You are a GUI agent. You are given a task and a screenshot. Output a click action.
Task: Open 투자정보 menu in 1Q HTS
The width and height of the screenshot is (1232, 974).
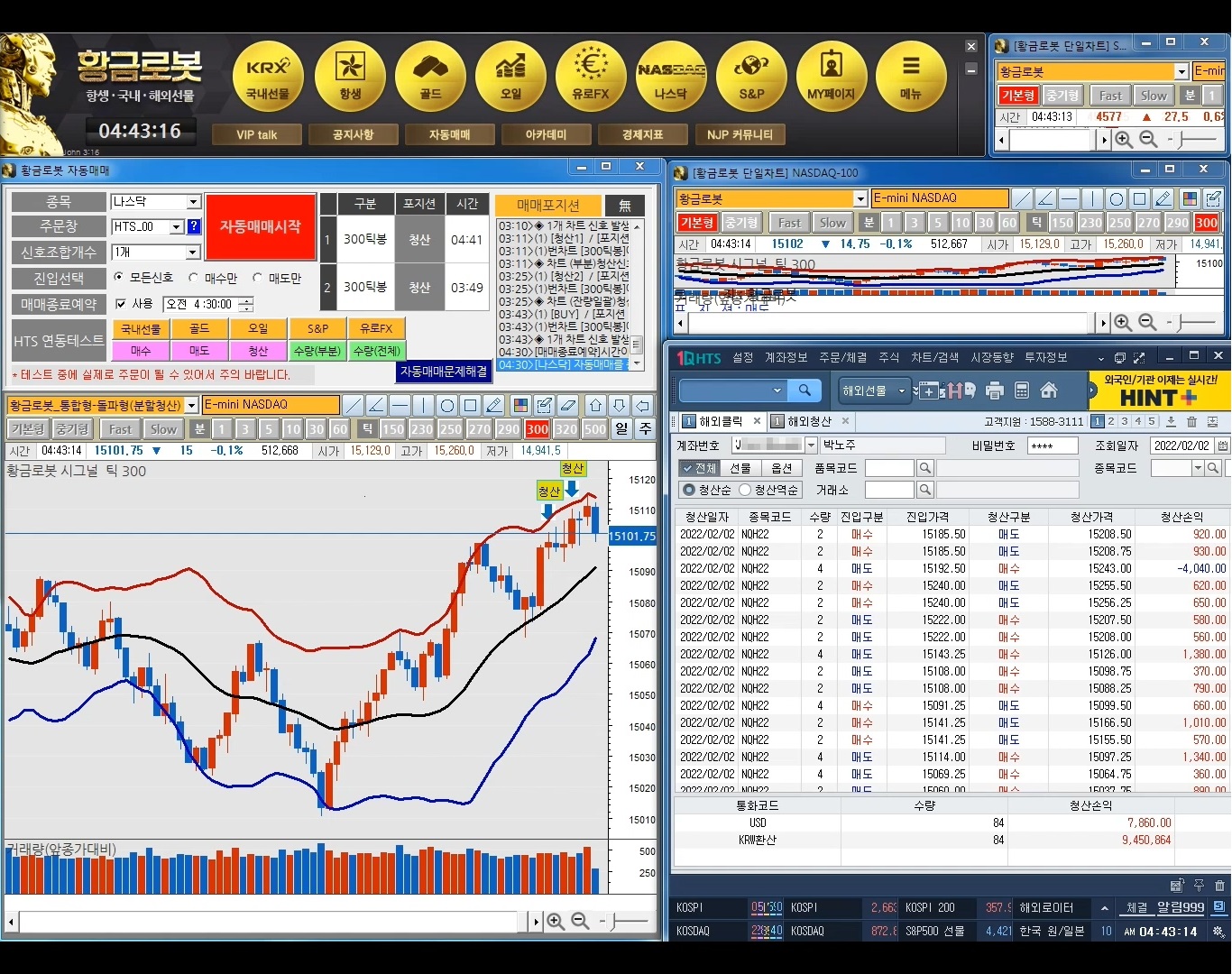(x=1046, y=358)
